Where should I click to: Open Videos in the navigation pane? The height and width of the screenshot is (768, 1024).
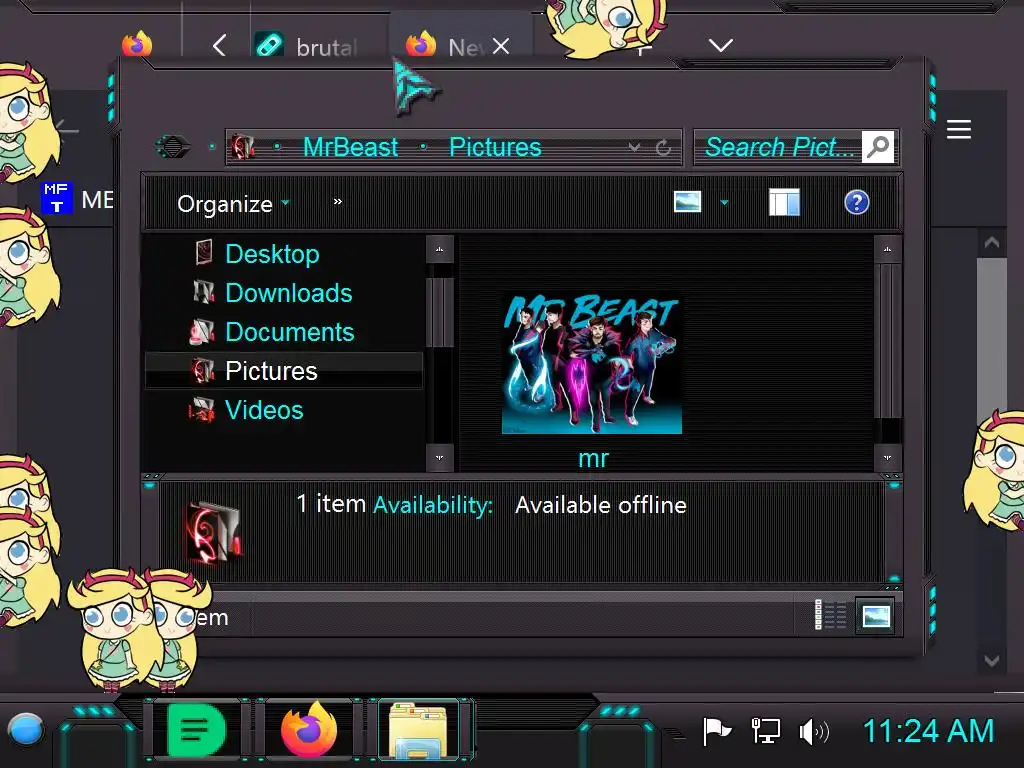point(264,410)
